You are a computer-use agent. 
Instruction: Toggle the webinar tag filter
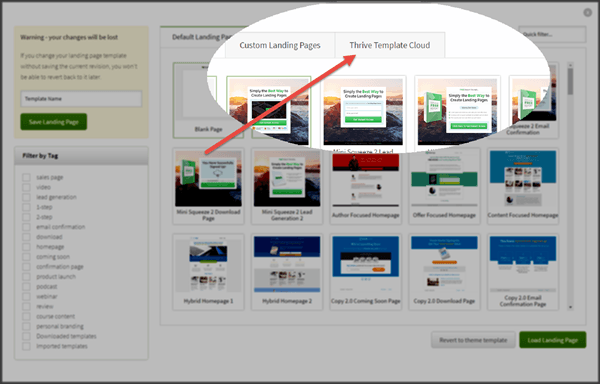[x=26, y=297]
